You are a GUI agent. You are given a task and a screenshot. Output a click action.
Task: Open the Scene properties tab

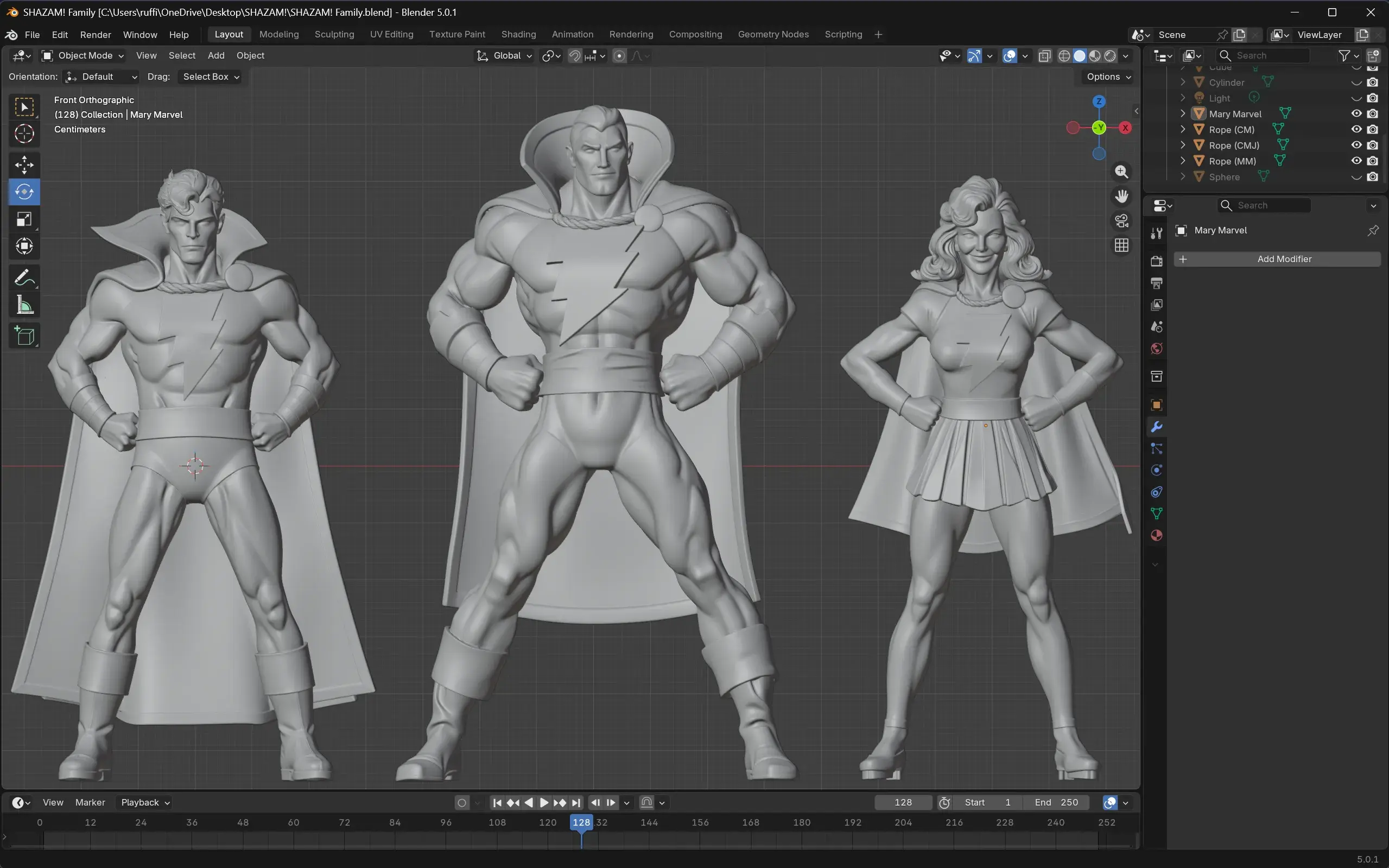coord(1157,327)
